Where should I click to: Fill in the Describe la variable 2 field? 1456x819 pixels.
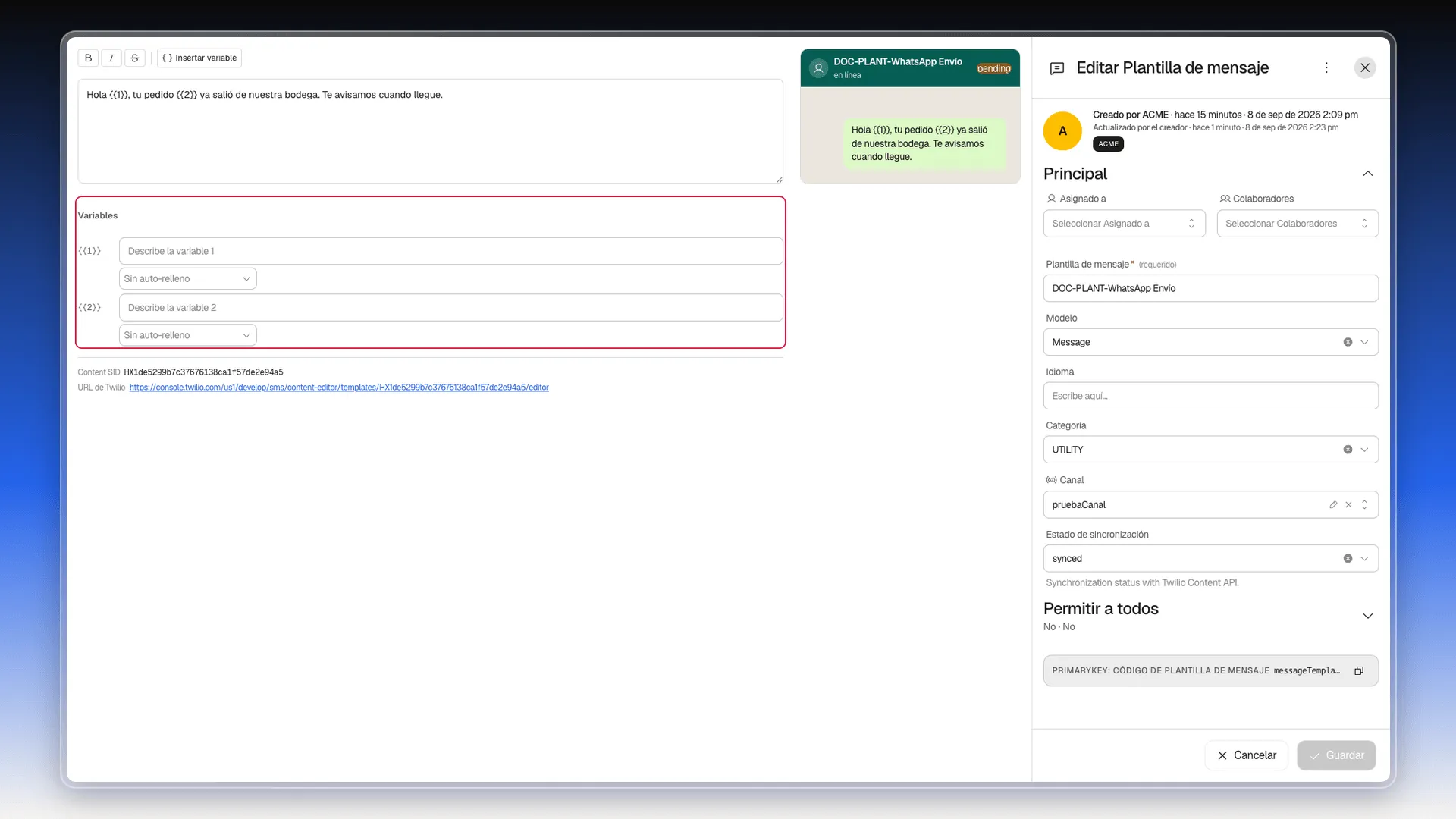pos(450,307)
